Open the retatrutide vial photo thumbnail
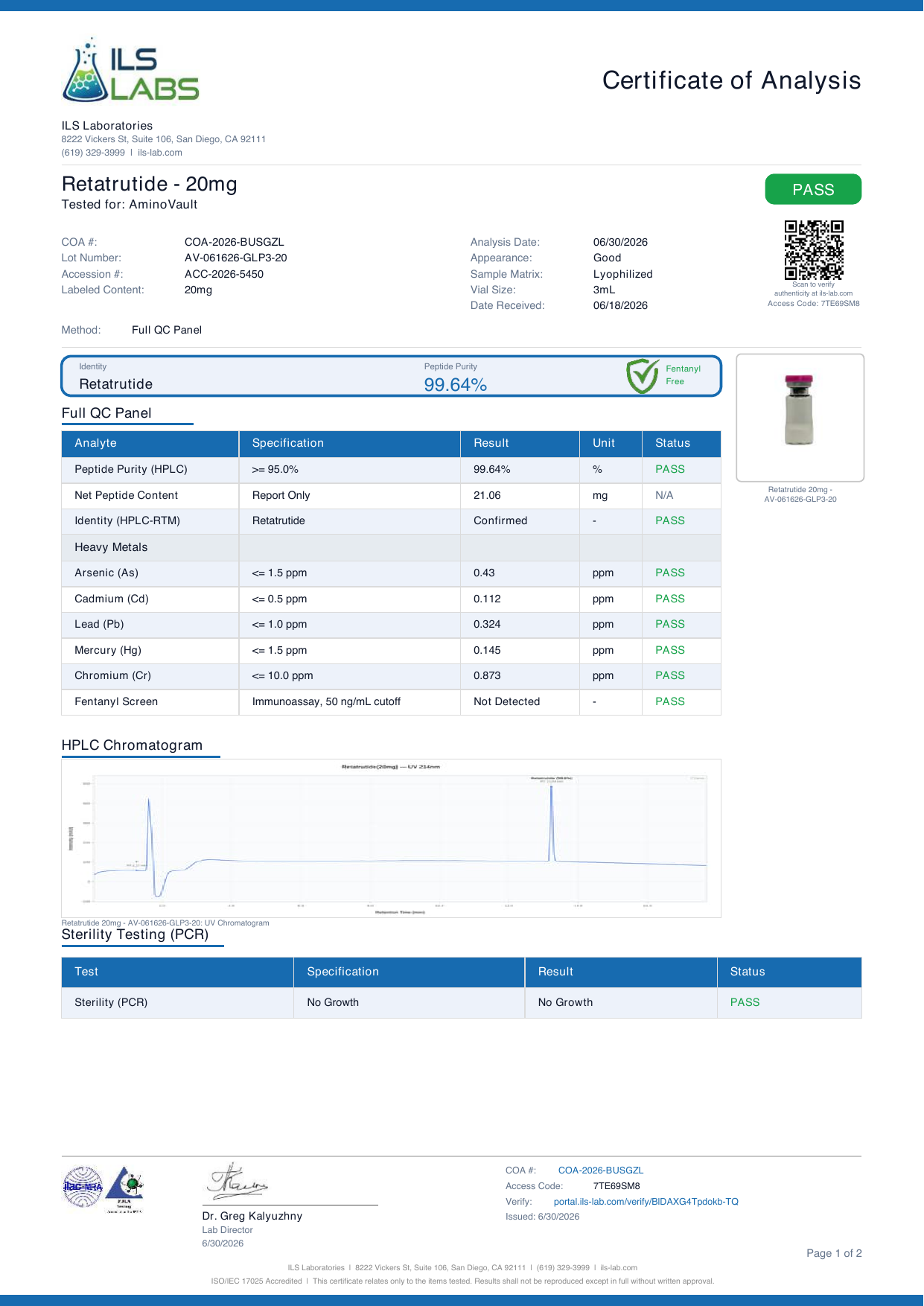Image resolution: width=924 pixels, height=1306 pixels. point(800,418)
